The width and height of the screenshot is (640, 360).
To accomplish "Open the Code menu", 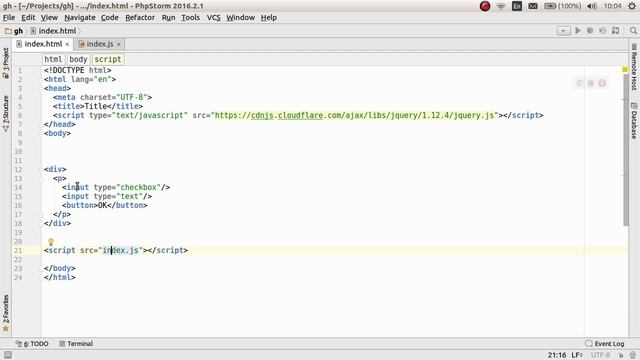I will (x=109, y=18).
